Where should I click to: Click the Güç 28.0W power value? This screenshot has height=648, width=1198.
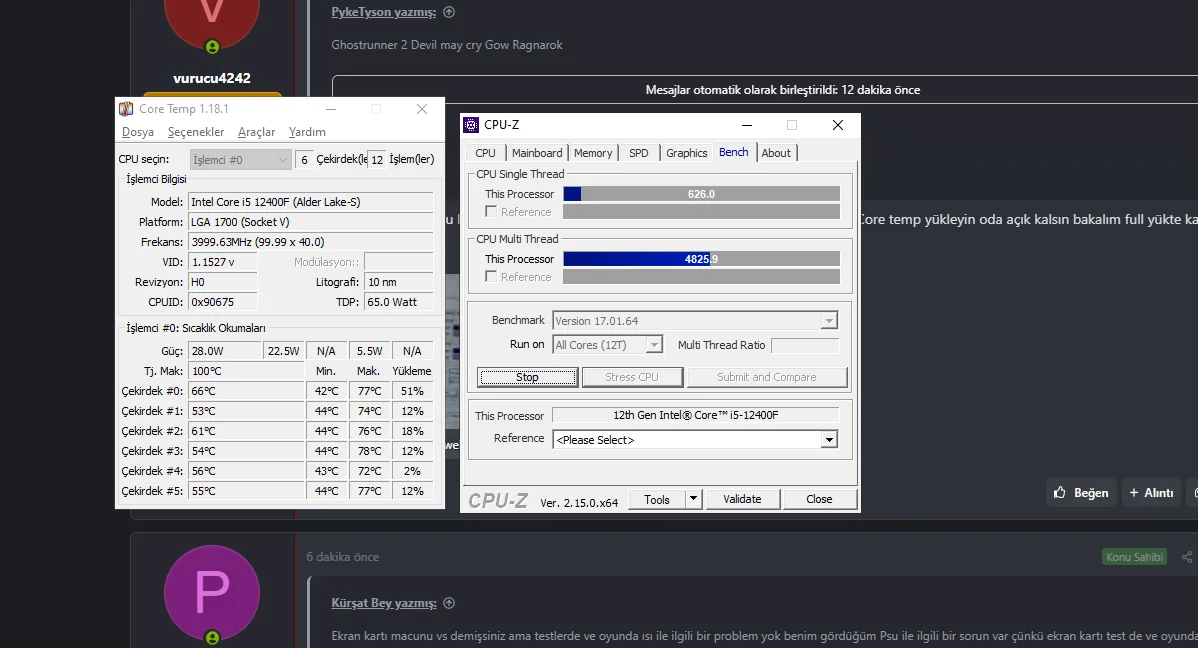pos(225,351)
